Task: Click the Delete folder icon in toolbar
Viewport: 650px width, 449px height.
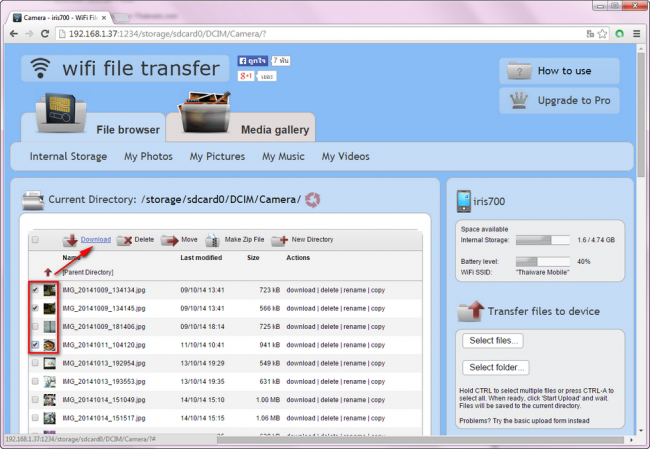Action: point(124,240)
